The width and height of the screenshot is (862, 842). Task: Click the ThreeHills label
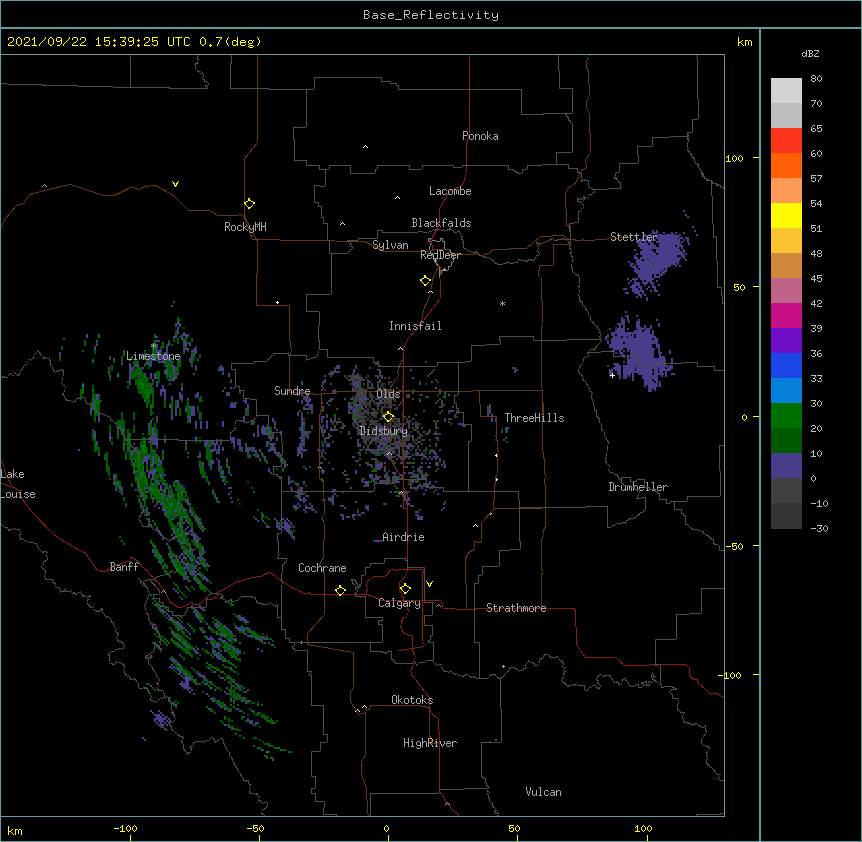point(534,418)
